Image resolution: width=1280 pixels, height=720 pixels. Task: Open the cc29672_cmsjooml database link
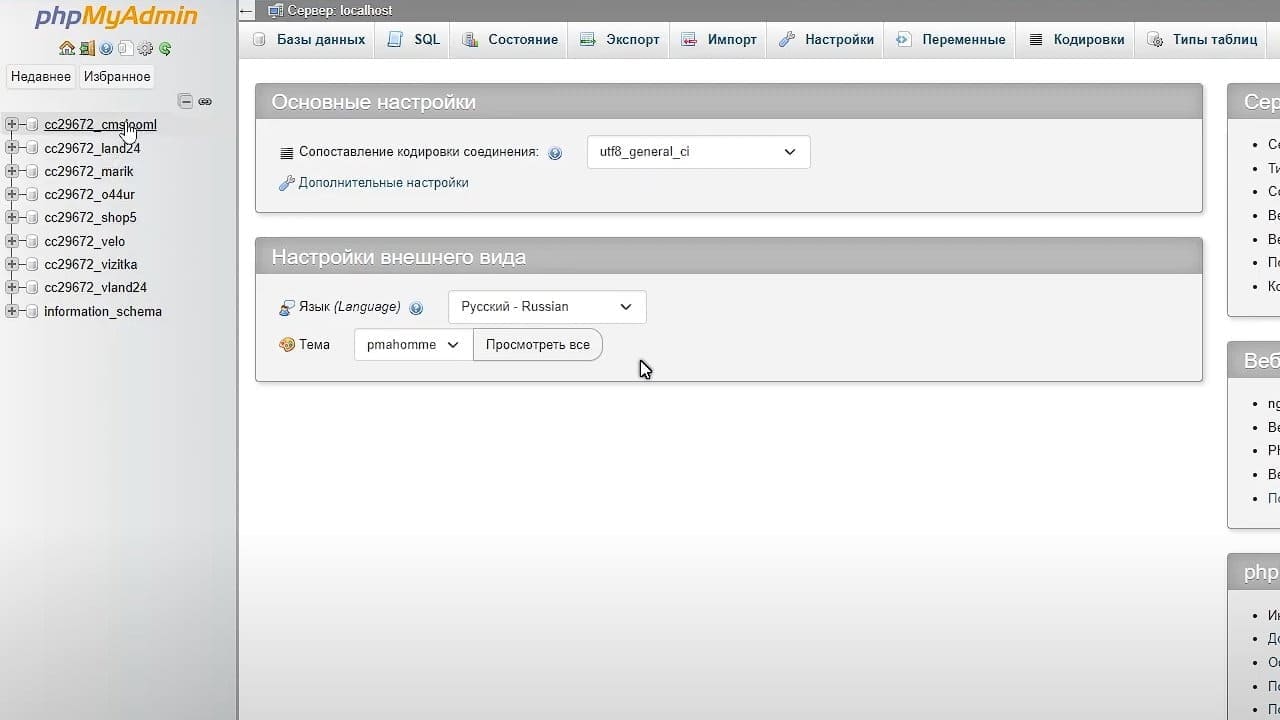click(100, 125)
